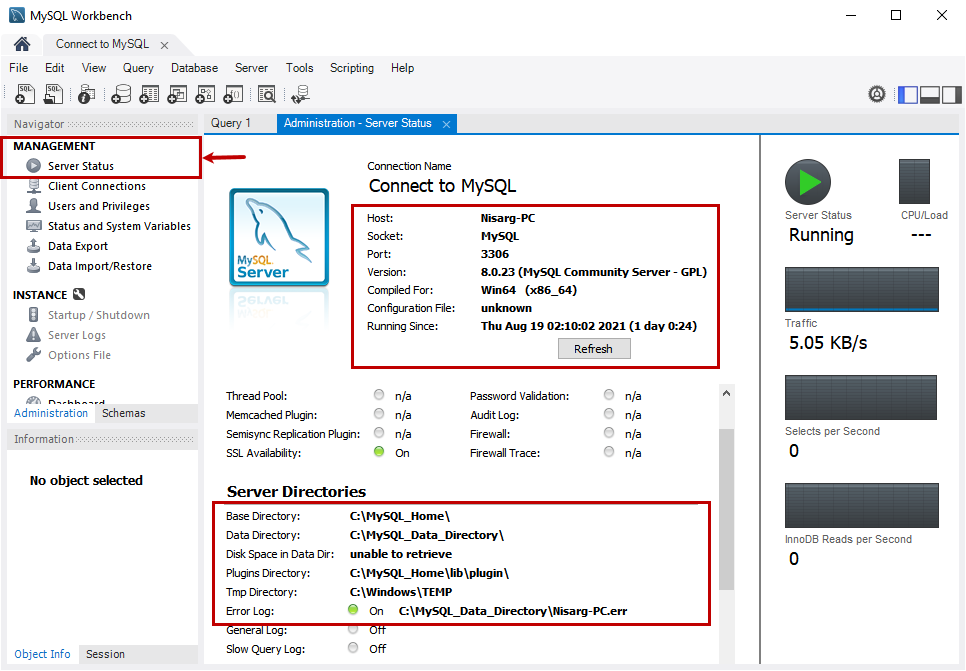Switch to the Query 1 tab
This screenshot has width=966, height=671.
pyautogui.click(x=231, y=123)
